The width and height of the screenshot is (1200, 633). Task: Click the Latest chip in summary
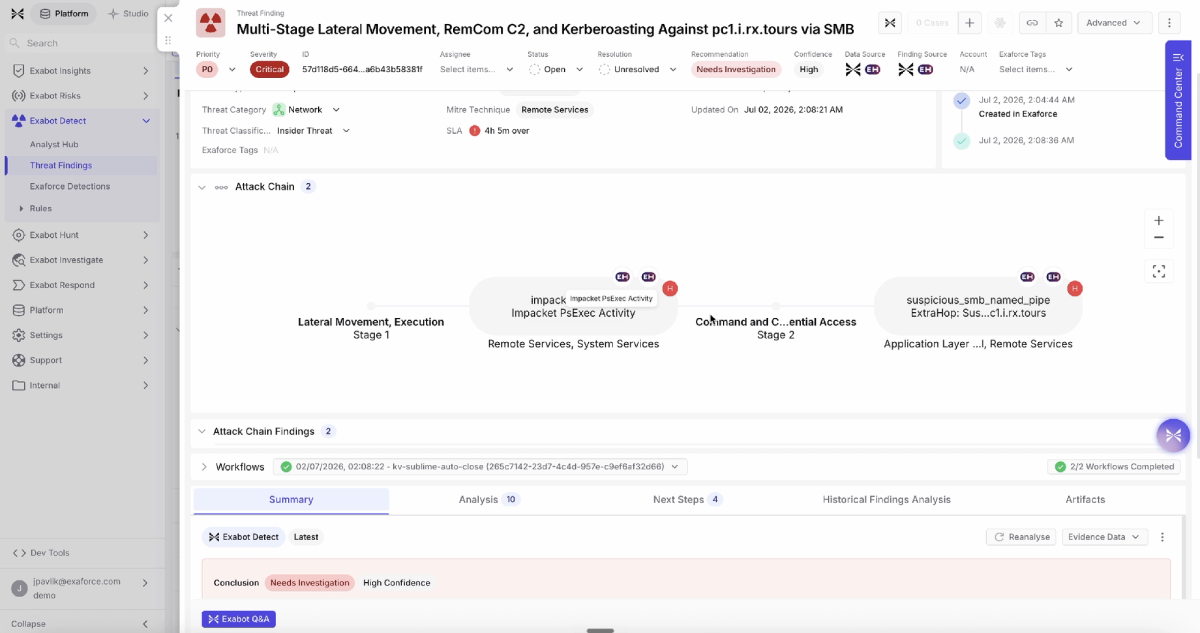tap(306, 537)
